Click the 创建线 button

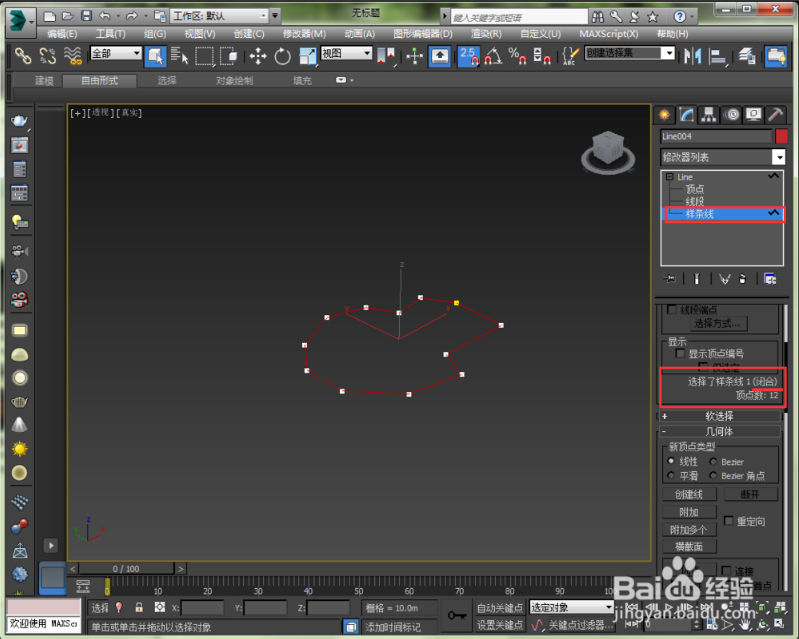[689, 494]
